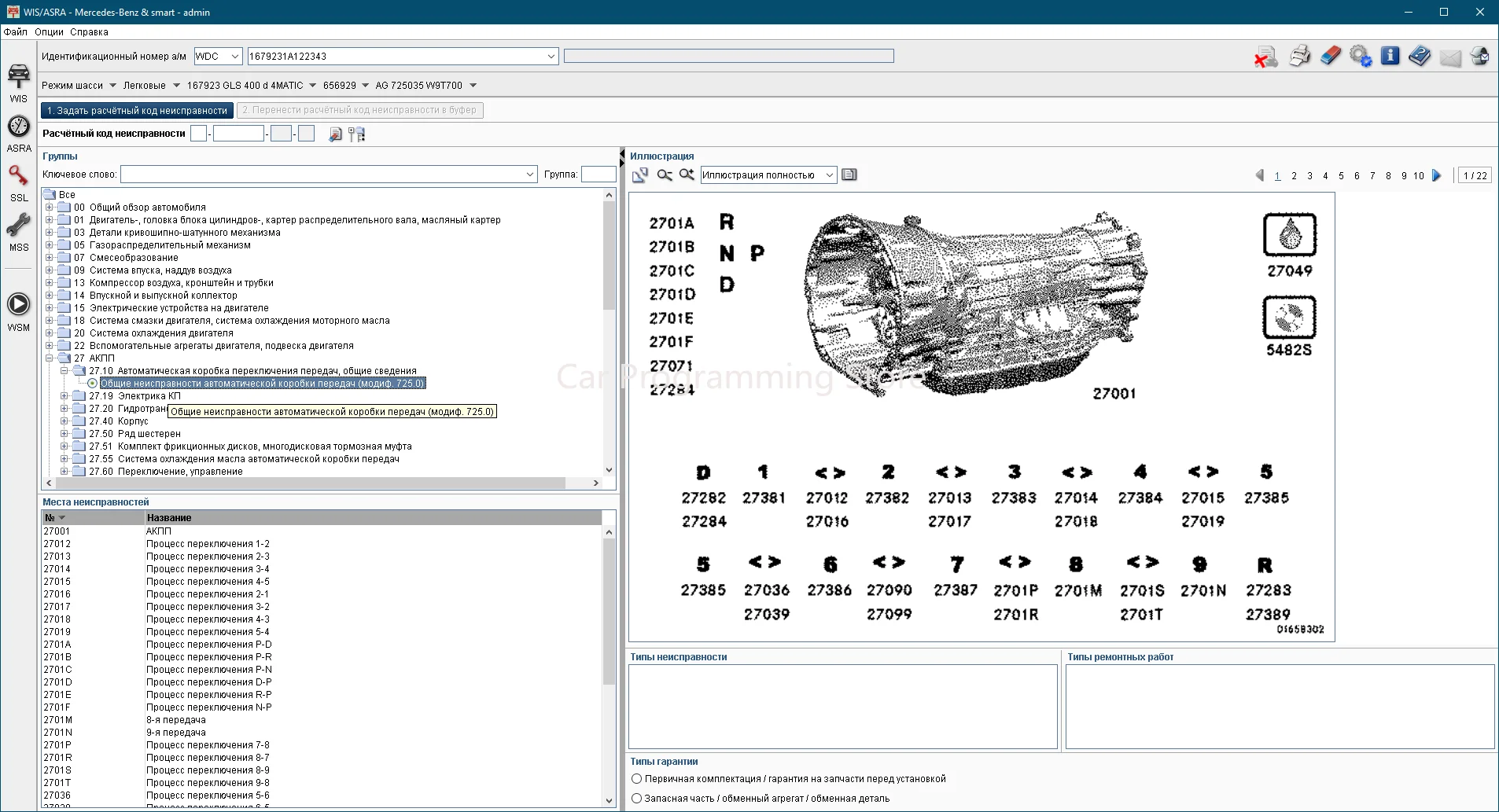Click 'Задать расчётный код неисправности' button
The height and width of the screenshot is (812, 1499).
(x=137, y=111)
